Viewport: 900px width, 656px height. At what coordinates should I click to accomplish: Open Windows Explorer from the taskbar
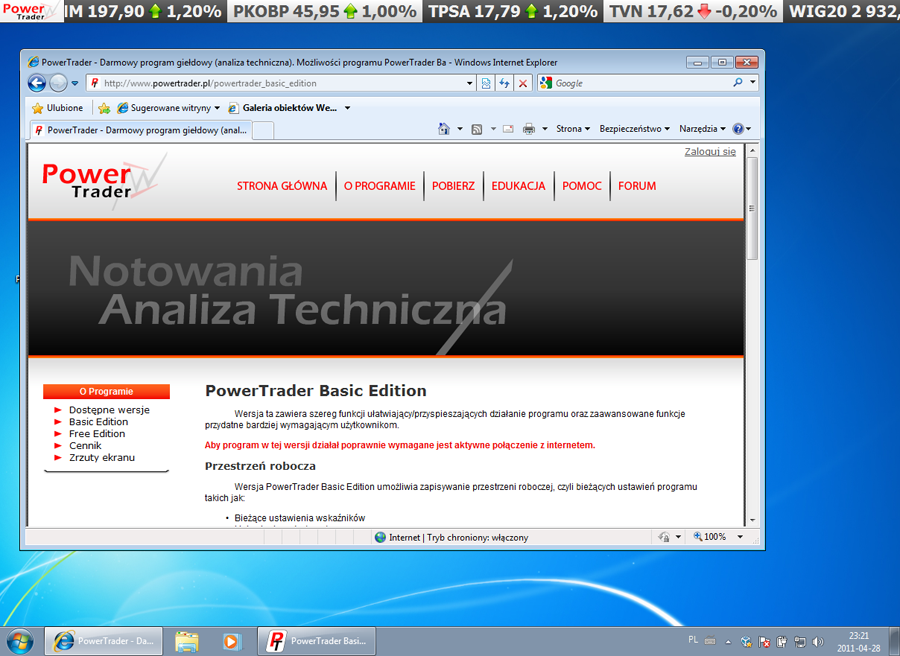(187, 642)
